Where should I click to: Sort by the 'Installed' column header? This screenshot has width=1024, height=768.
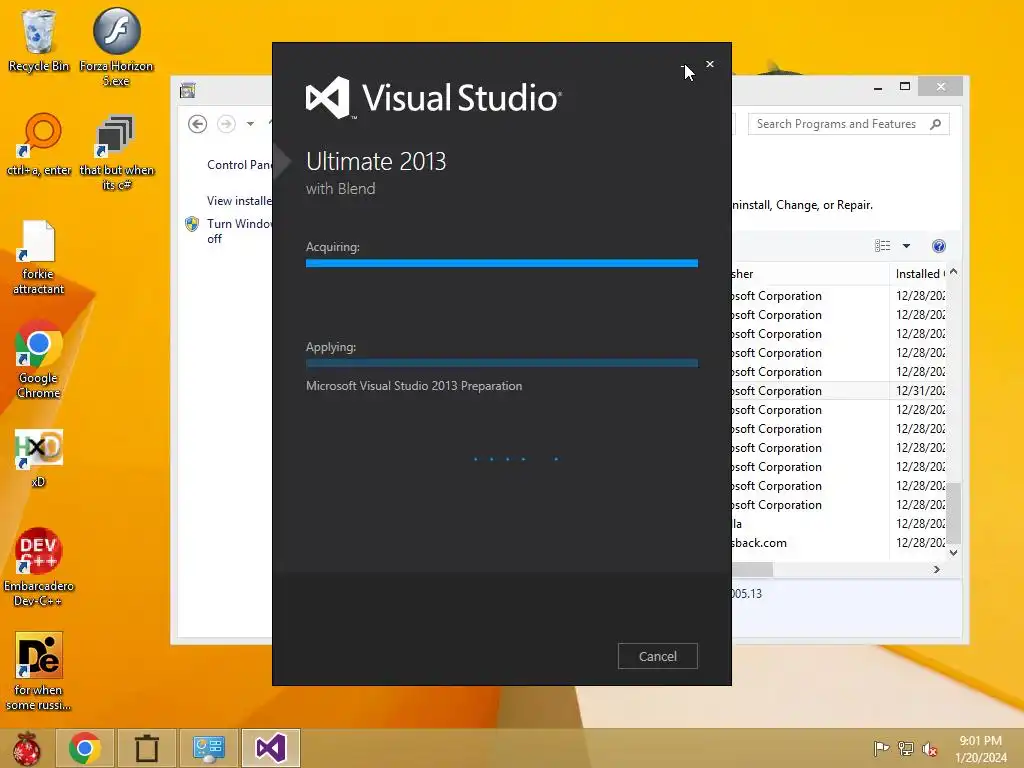coord(918,274)
